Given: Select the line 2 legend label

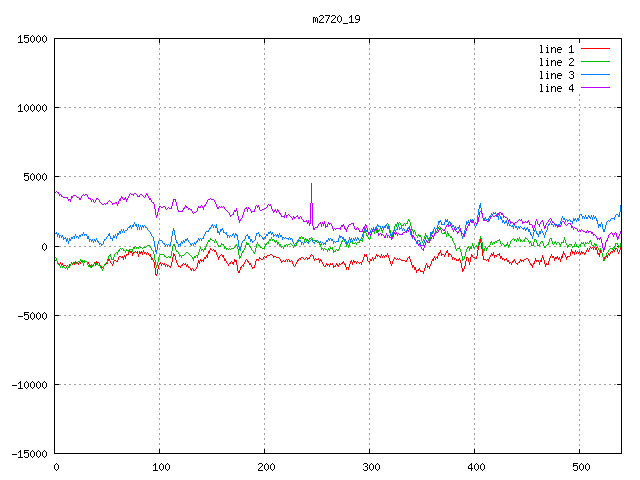Looking at the screenshot, I should click(x=556, y=62).
